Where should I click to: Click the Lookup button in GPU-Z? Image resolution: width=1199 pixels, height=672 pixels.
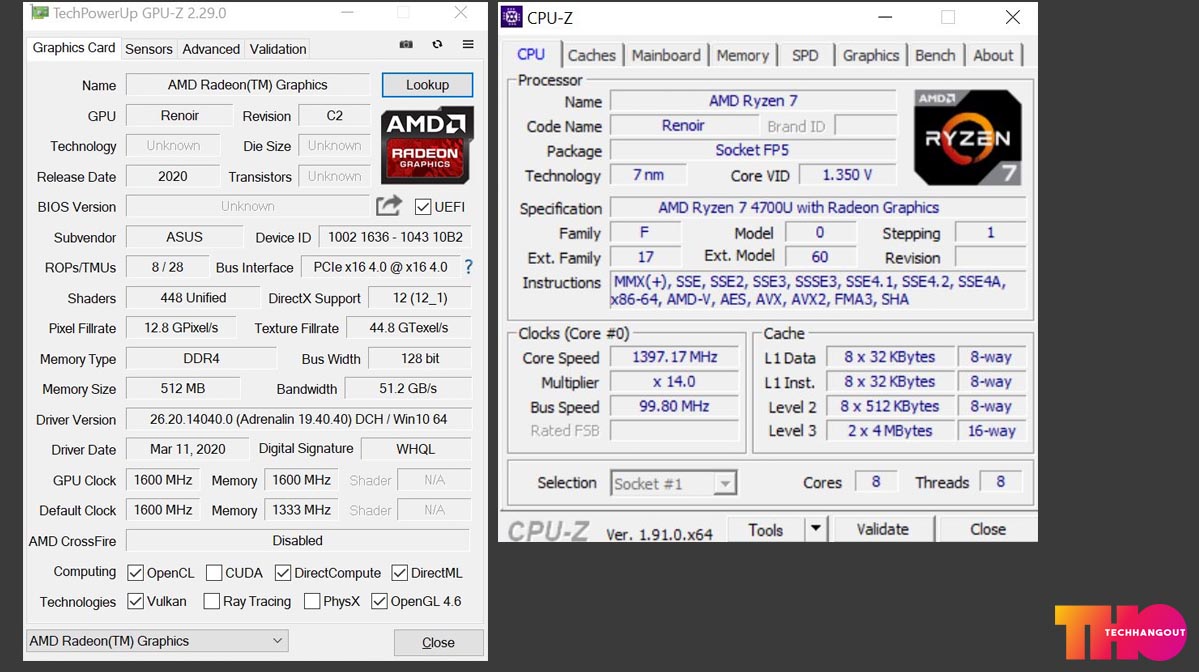tap(427, 85)
